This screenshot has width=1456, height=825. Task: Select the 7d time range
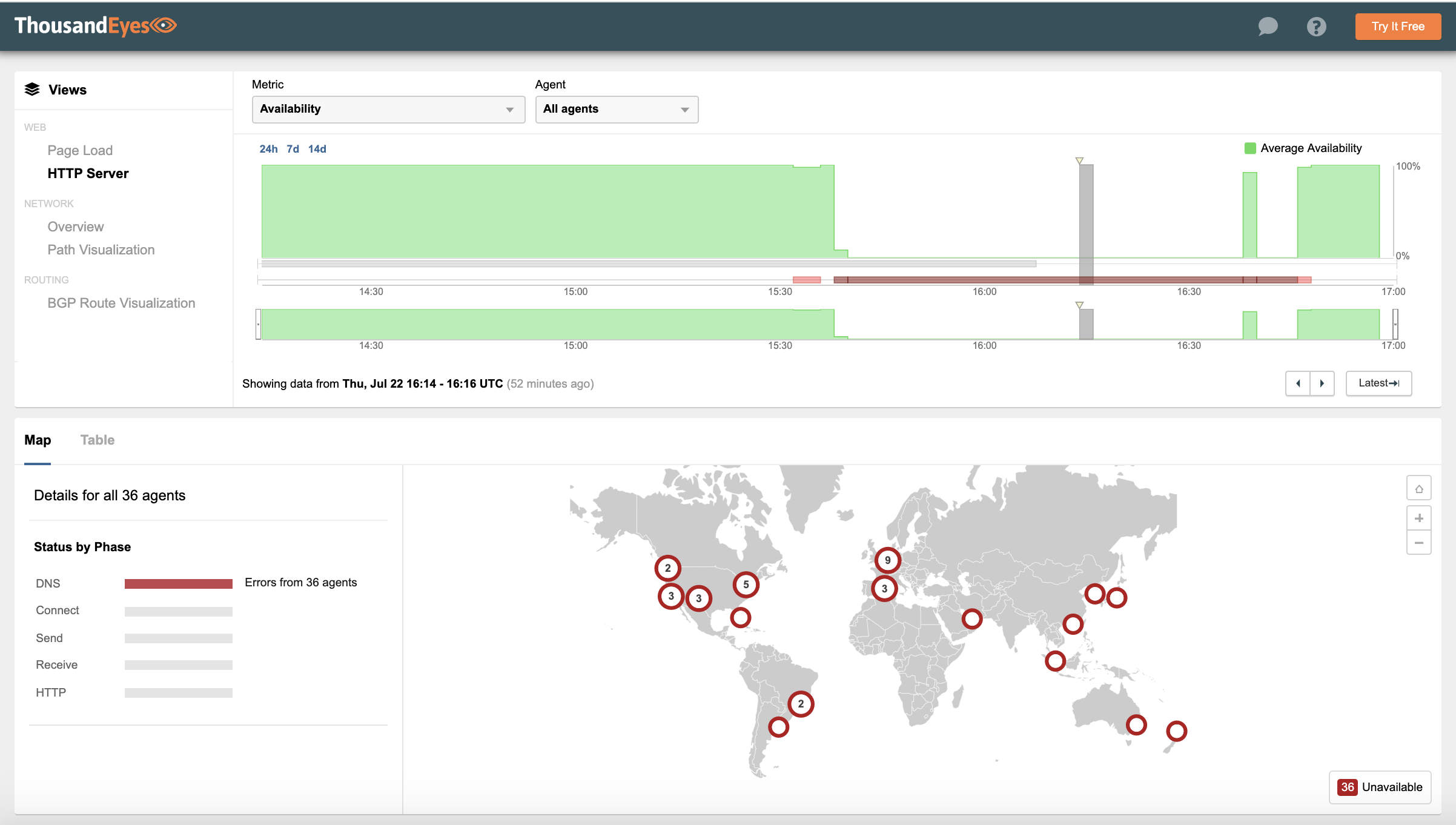[x=293, y=149]
